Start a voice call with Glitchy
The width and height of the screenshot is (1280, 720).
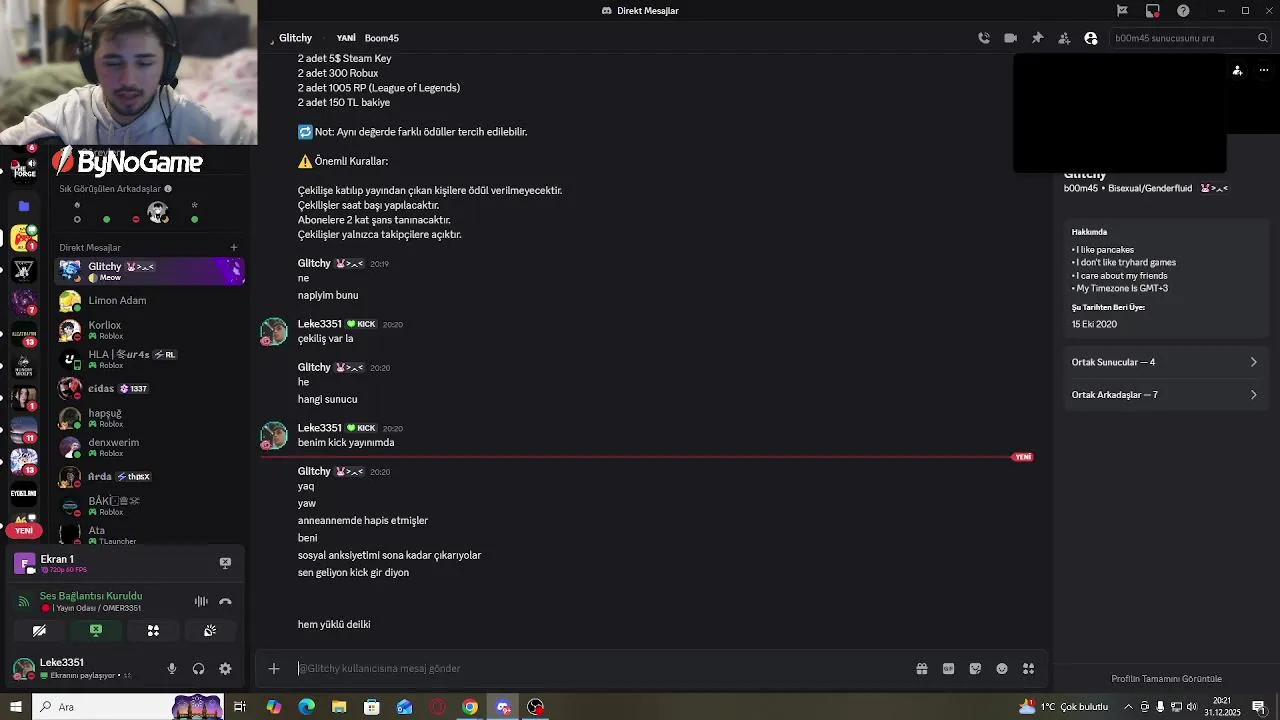[x=984, y=38]
